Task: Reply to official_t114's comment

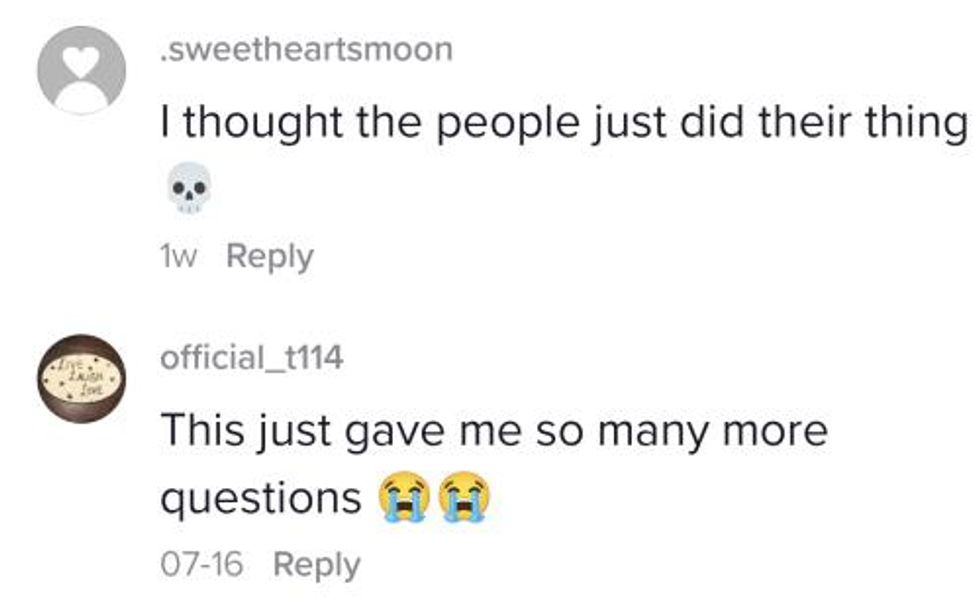Action: point(316,565)
